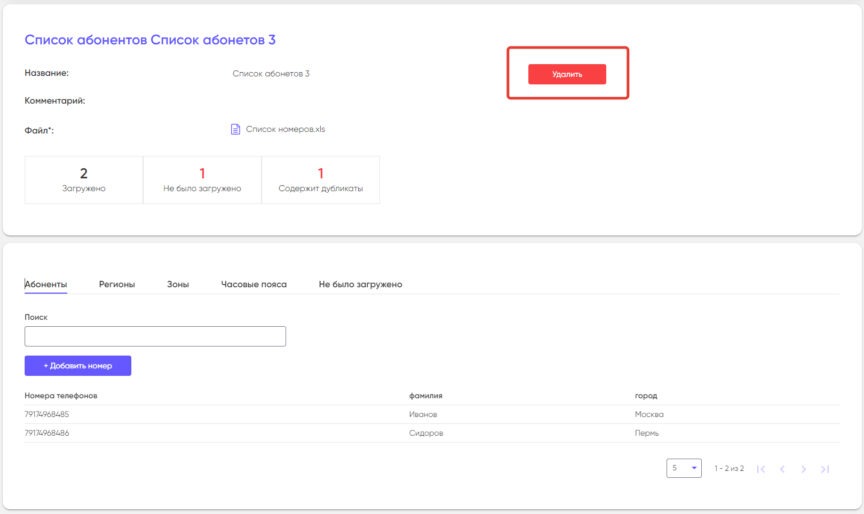Open the Регионы tab

click(x=117, y=284)
